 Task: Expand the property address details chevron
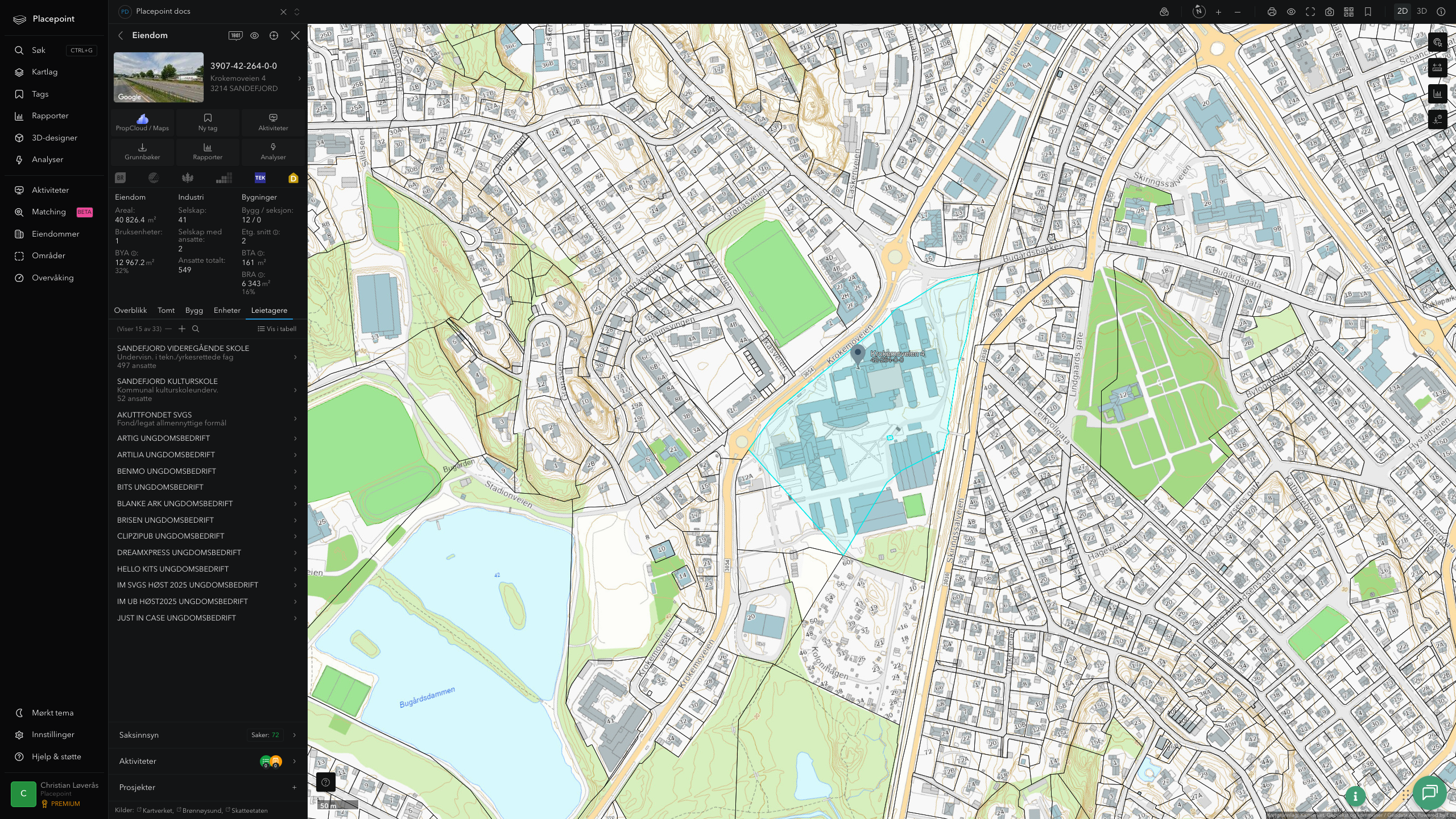[300, 78]
